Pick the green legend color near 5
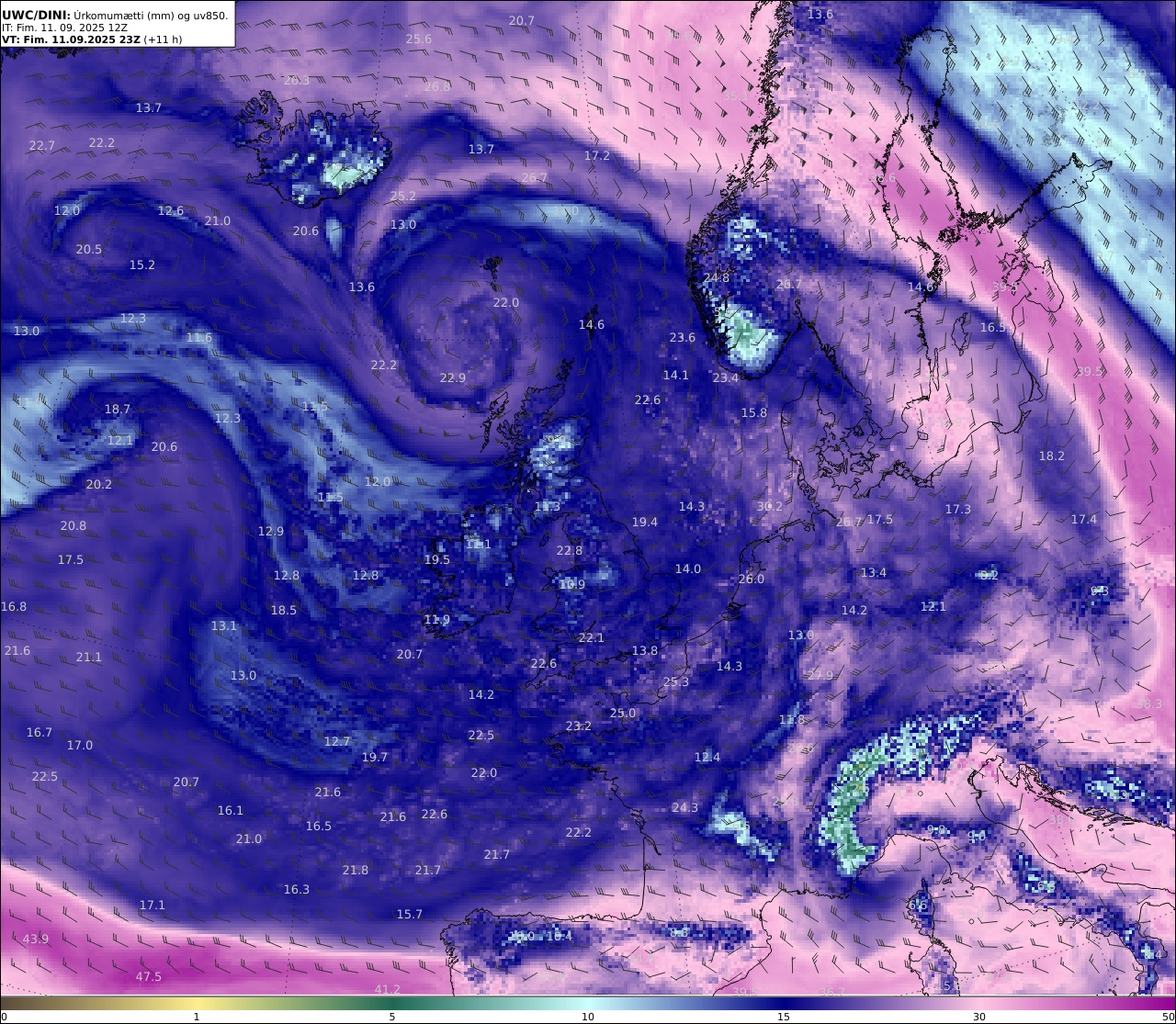 [x=392, y=1003]
